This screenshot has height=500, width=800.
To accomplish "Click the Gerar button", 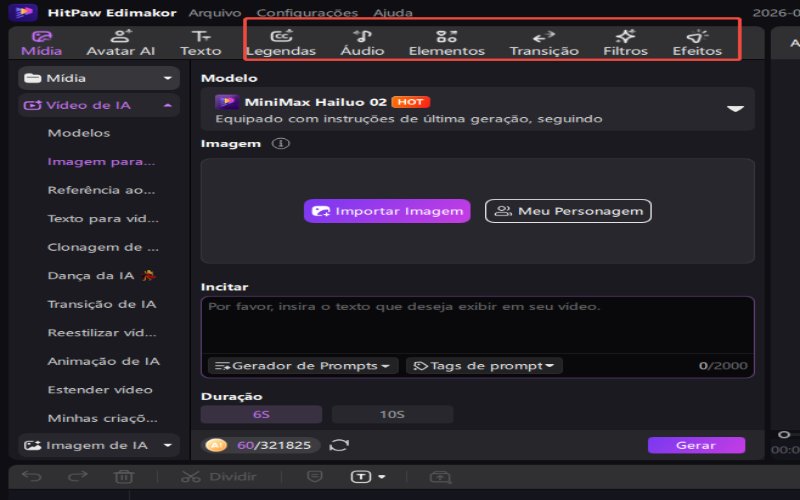I will pos(696,445).
